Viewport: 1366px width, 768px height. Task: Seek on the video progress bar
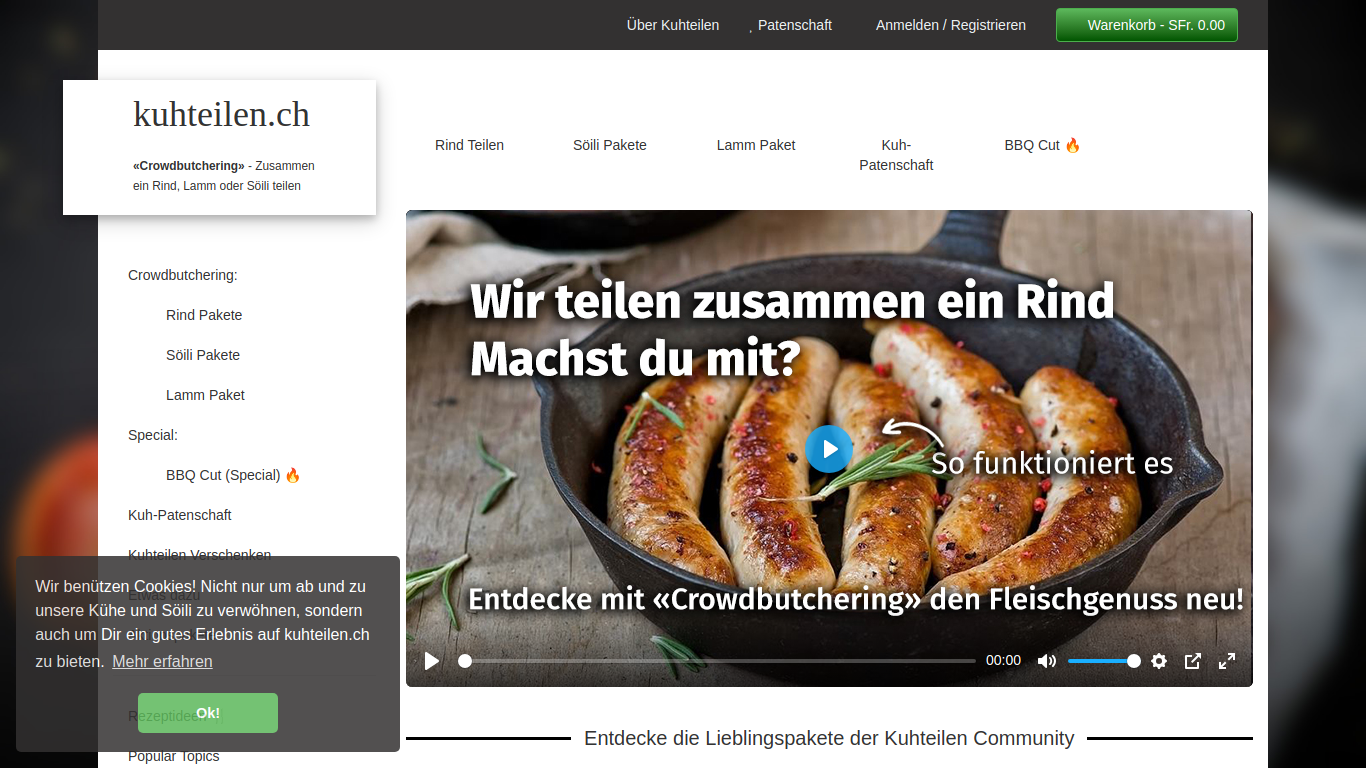pos(717,661)
